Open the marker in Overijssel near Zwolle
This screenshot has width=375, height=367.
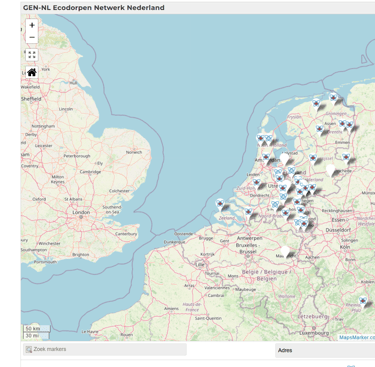click(x=313, y=159)
